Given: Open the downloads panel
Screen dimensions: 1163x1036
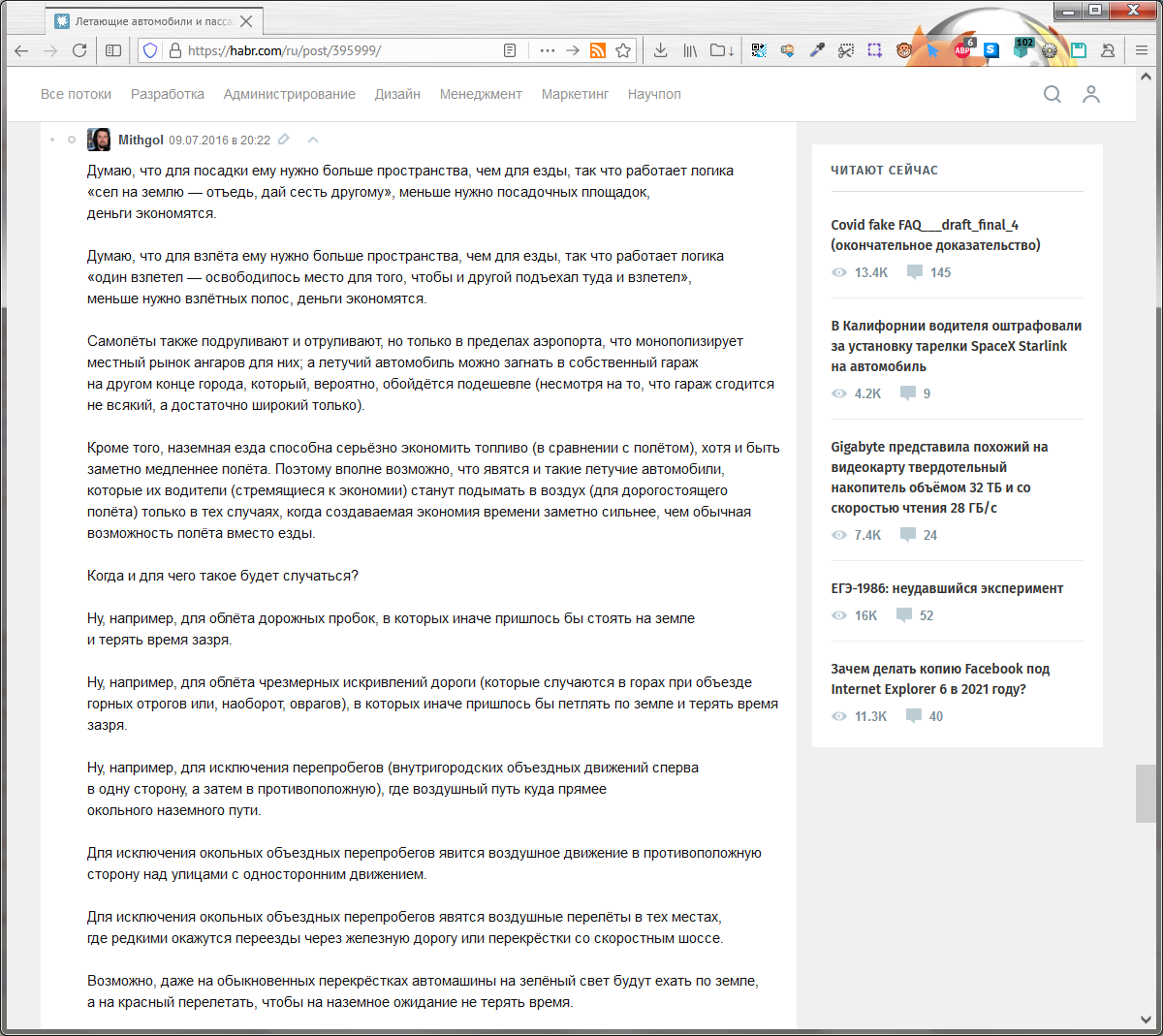Looking at the screenshot, I should 660,50.
